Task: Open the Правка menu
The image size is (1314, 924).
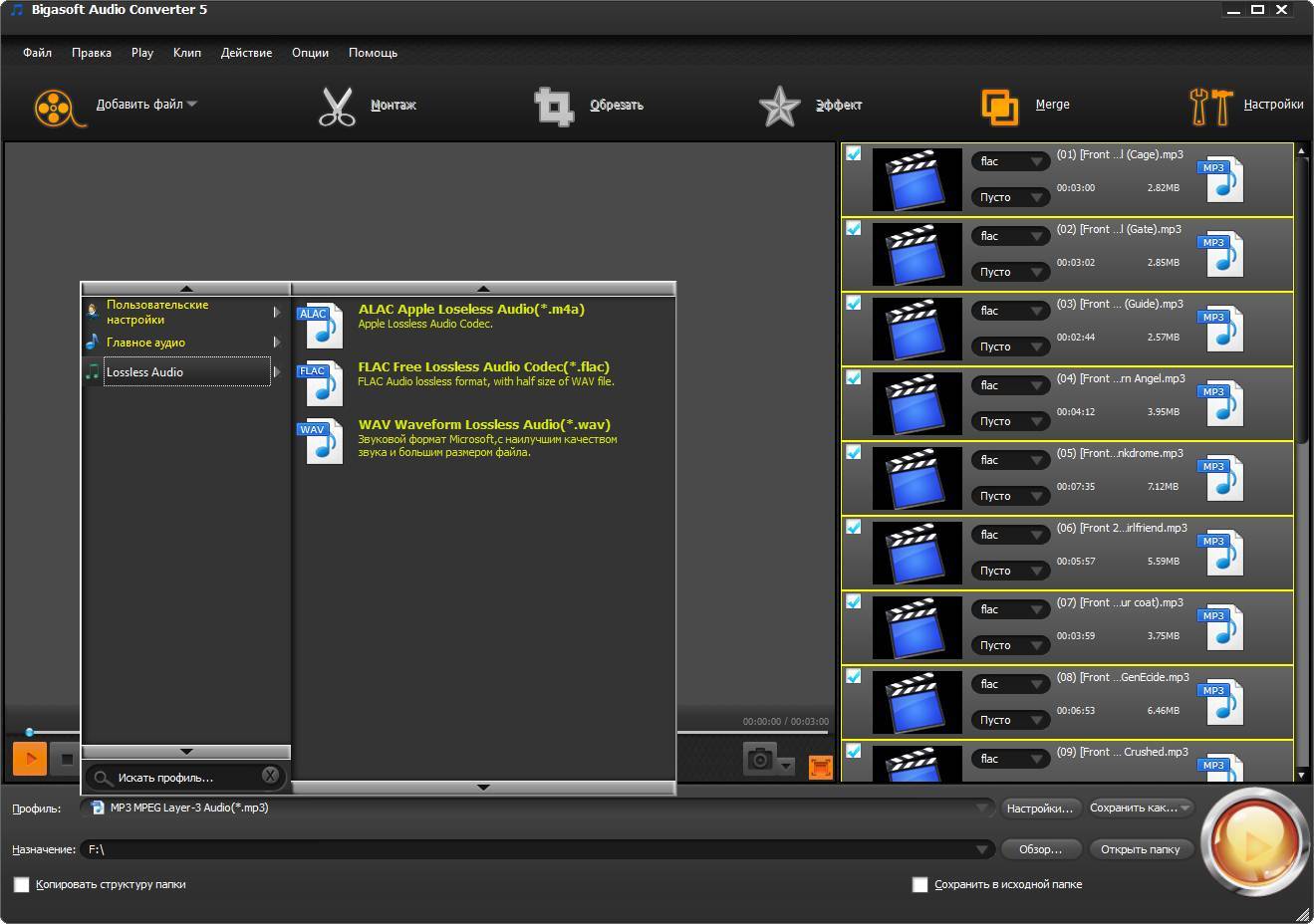Action: 92,53
